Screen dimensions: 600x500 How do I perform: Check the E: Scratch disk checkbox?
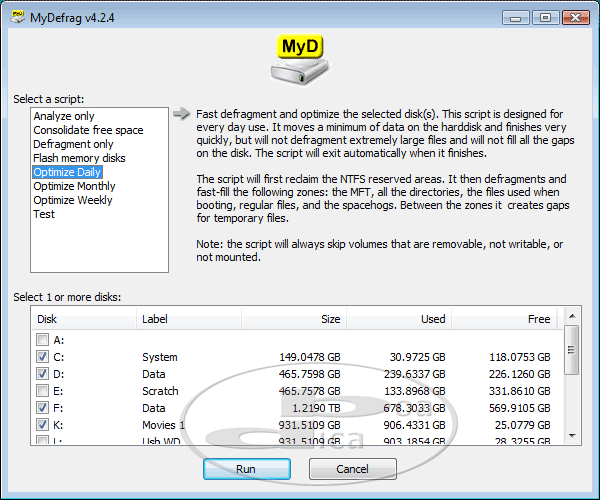[42, 391]
